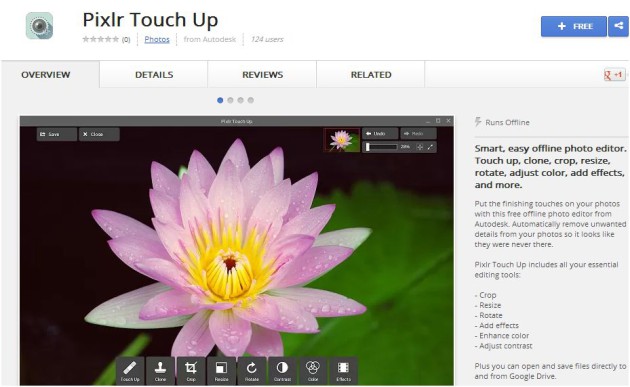Viewport: 630px width, 387px height.
Task: Click the Undo button
Action: click(380, 133)
